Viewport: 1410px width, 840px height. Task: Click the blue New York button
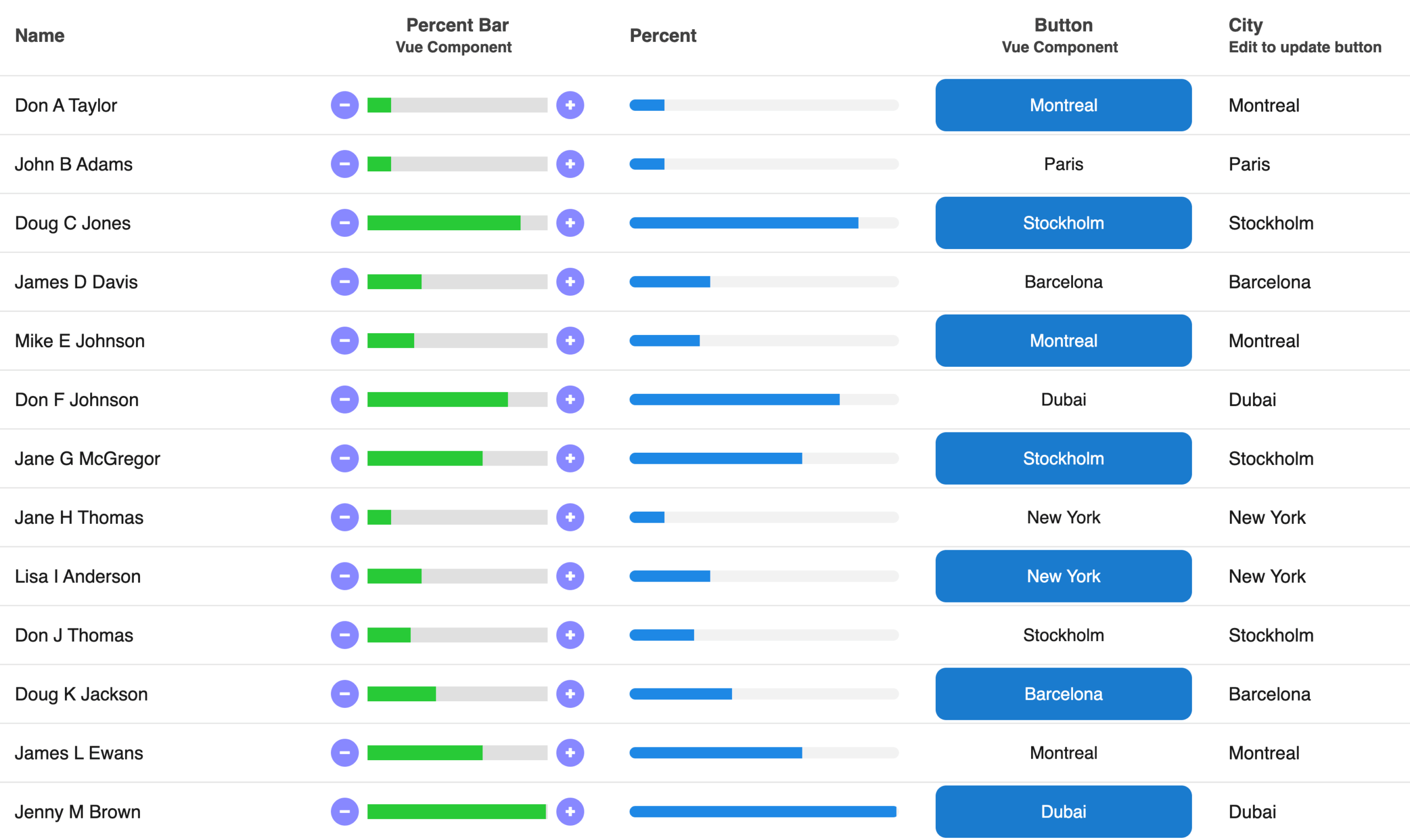1063,576
